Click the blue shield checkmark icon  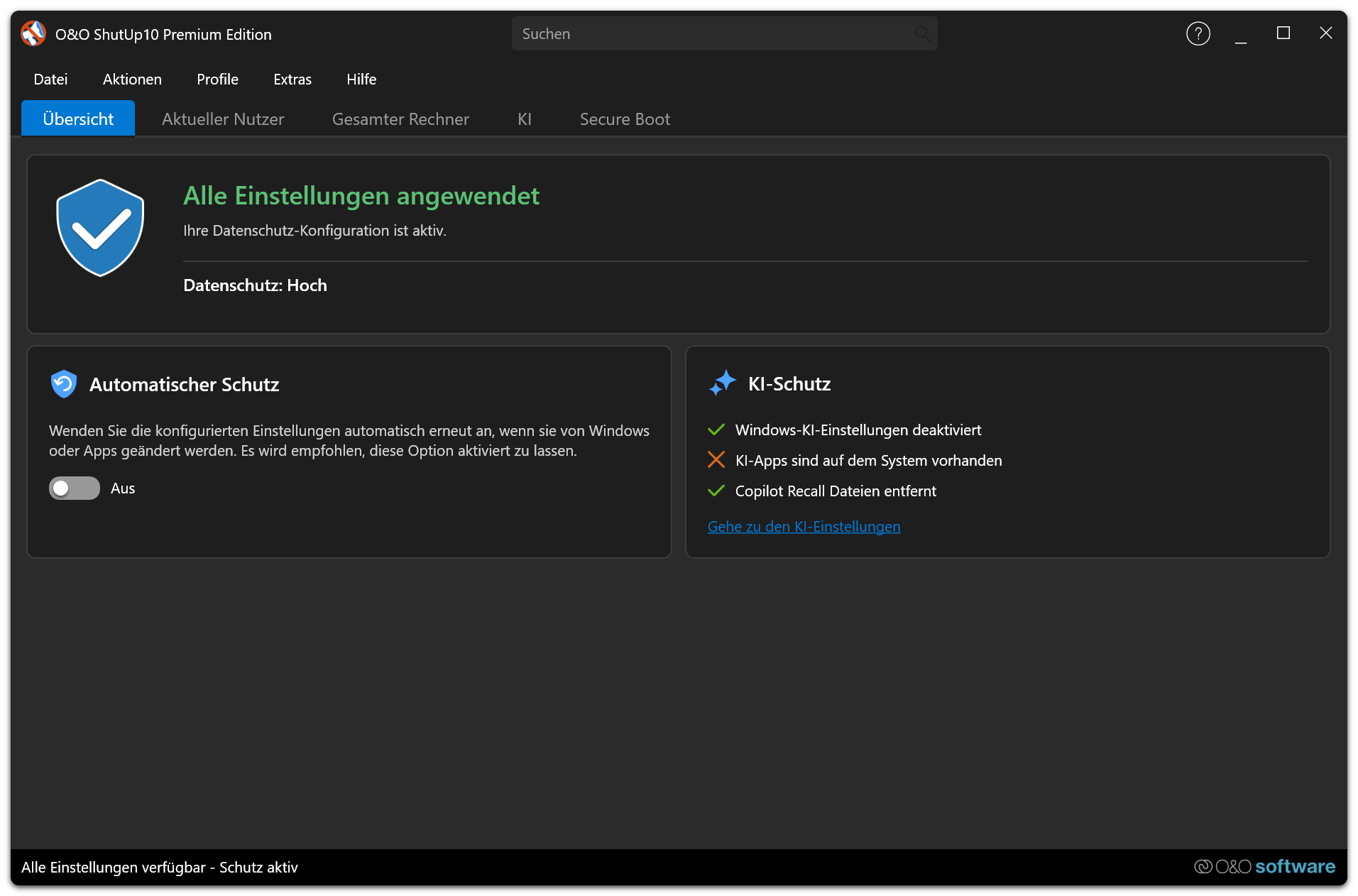100,228
